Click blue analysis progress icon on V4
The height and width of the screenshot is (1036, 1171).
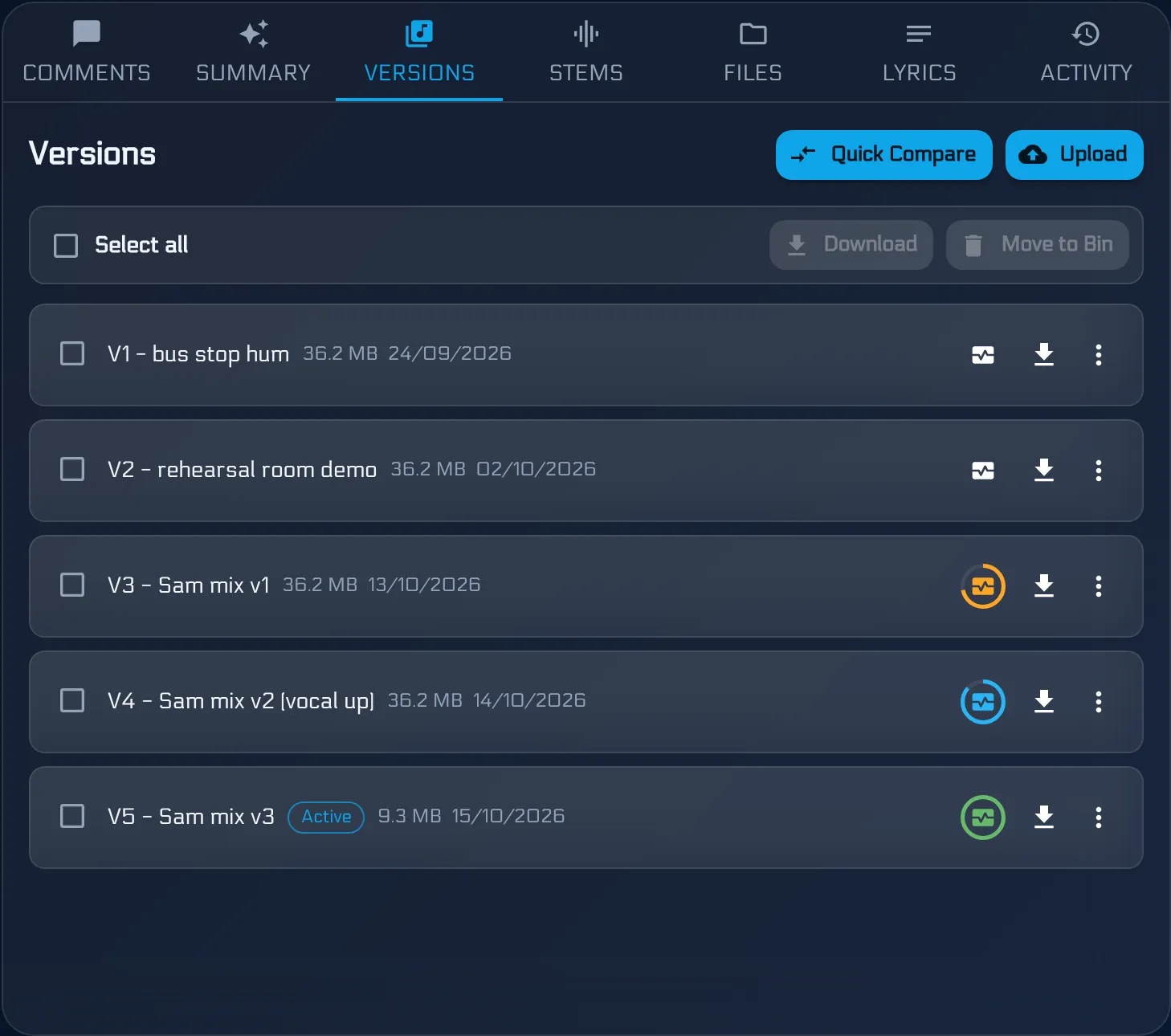click(983, 702)
